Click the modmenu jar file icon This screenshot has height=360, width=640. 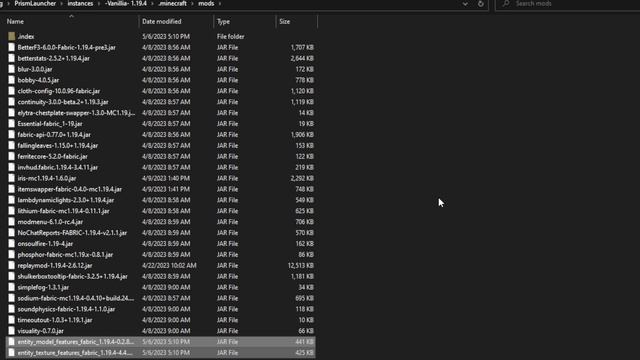point(11,222)
